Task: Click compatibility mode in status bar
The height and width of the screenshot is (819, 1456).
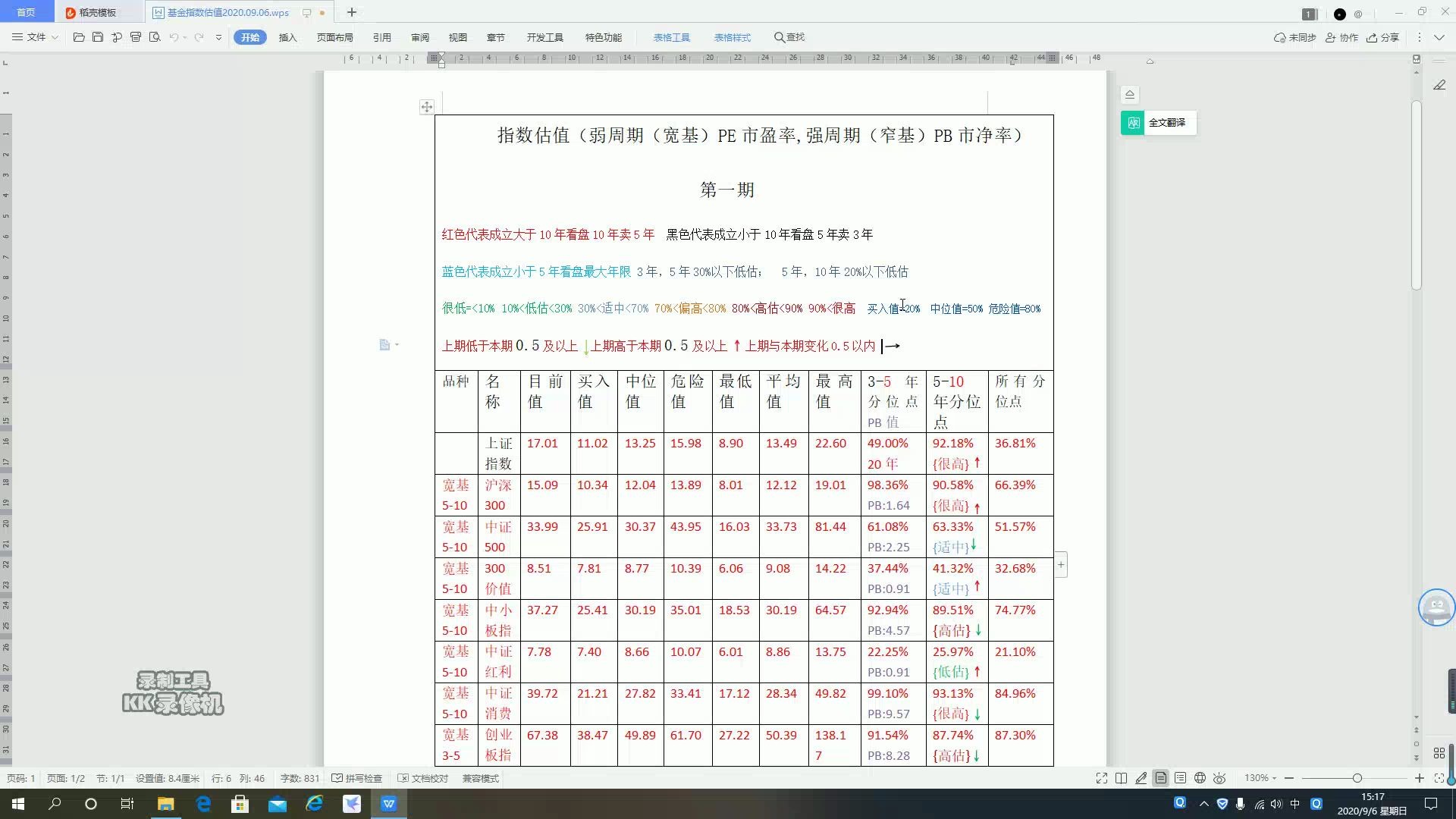Action: [x=481, y=778]
